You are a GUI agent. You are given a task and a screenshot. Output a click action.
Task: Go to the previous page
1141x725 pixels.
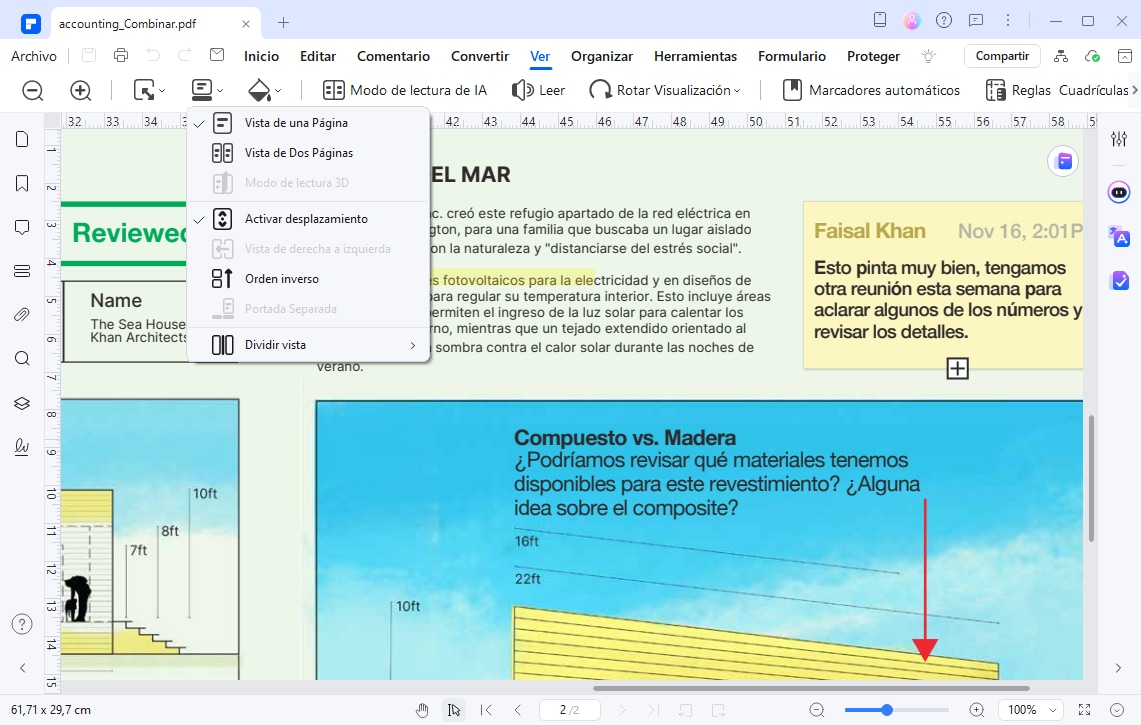[517, 710]
